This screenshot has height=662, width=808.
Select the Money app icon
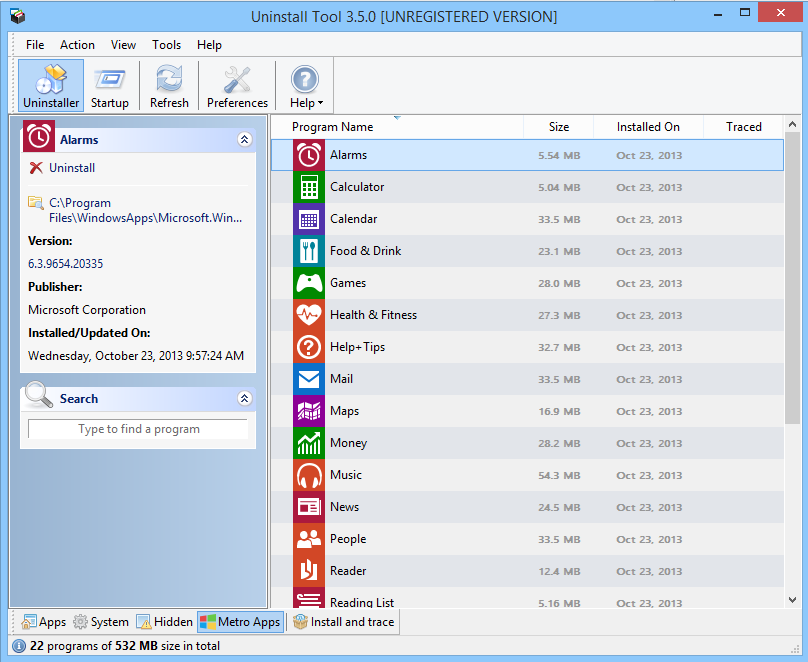[309, 443]
